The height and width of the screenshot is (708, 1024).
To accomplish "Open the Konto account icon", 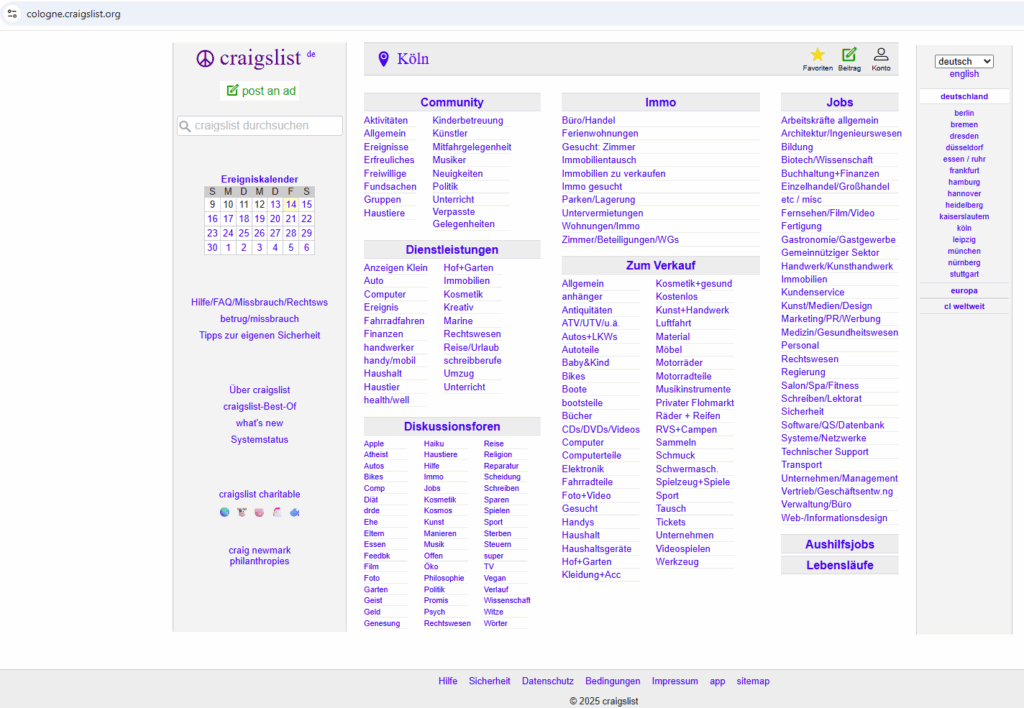I will (x=881, y=55).
